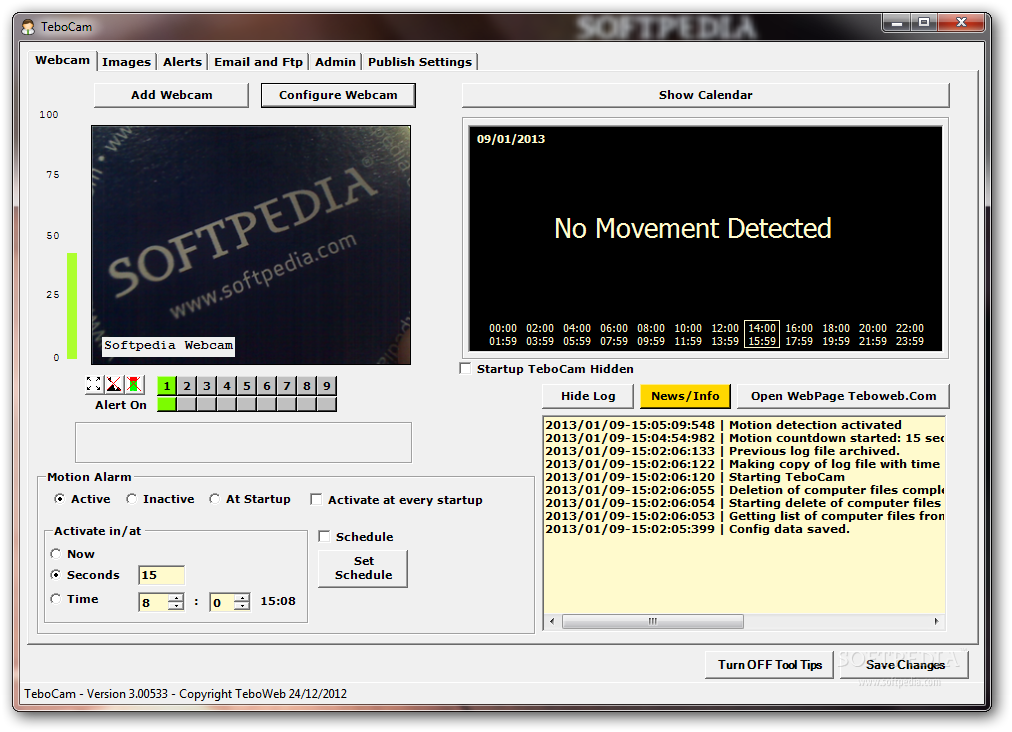Decrease the minute spinner value
Viewport: 1012px width, 732px height.
(x=241, y=606)
